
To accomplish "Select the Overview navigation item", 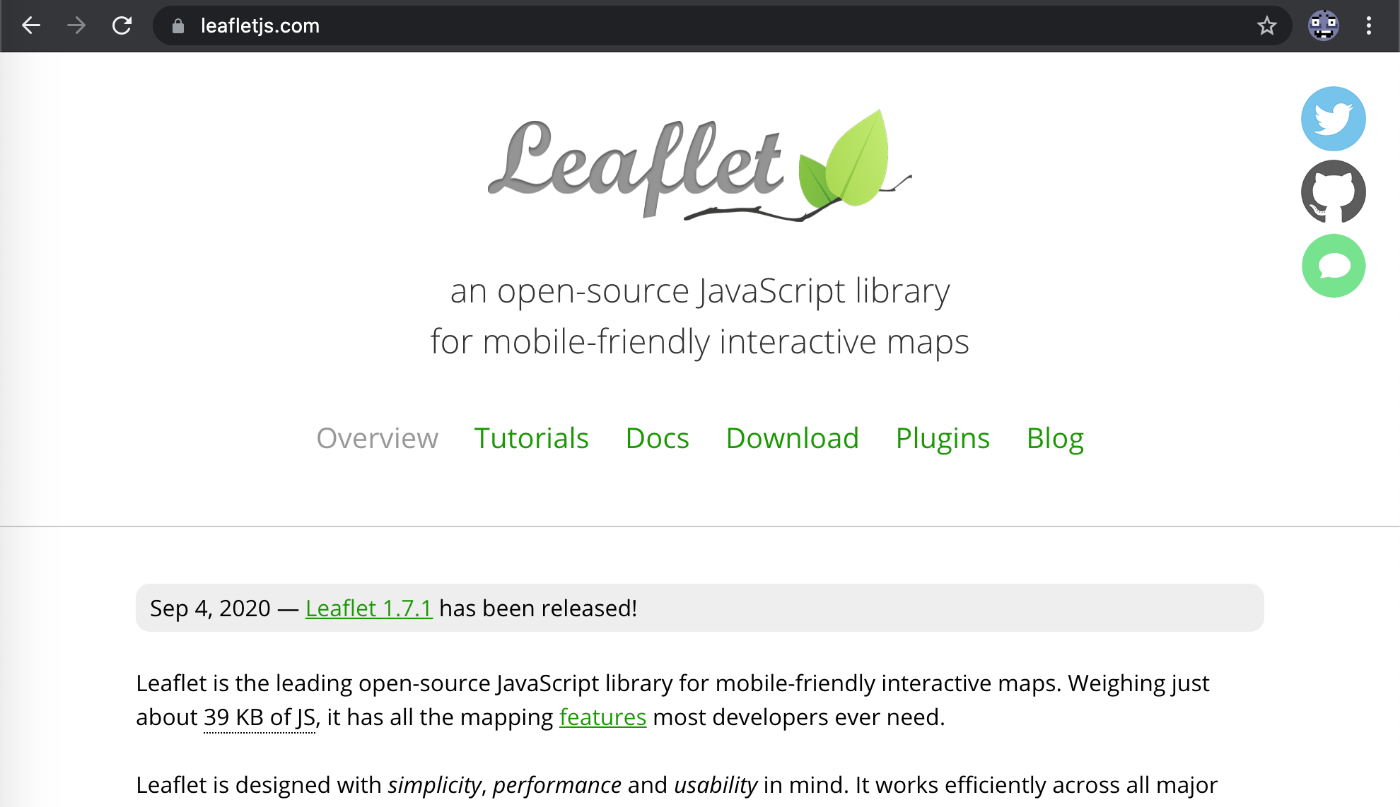I will click(x=377, y=438).
